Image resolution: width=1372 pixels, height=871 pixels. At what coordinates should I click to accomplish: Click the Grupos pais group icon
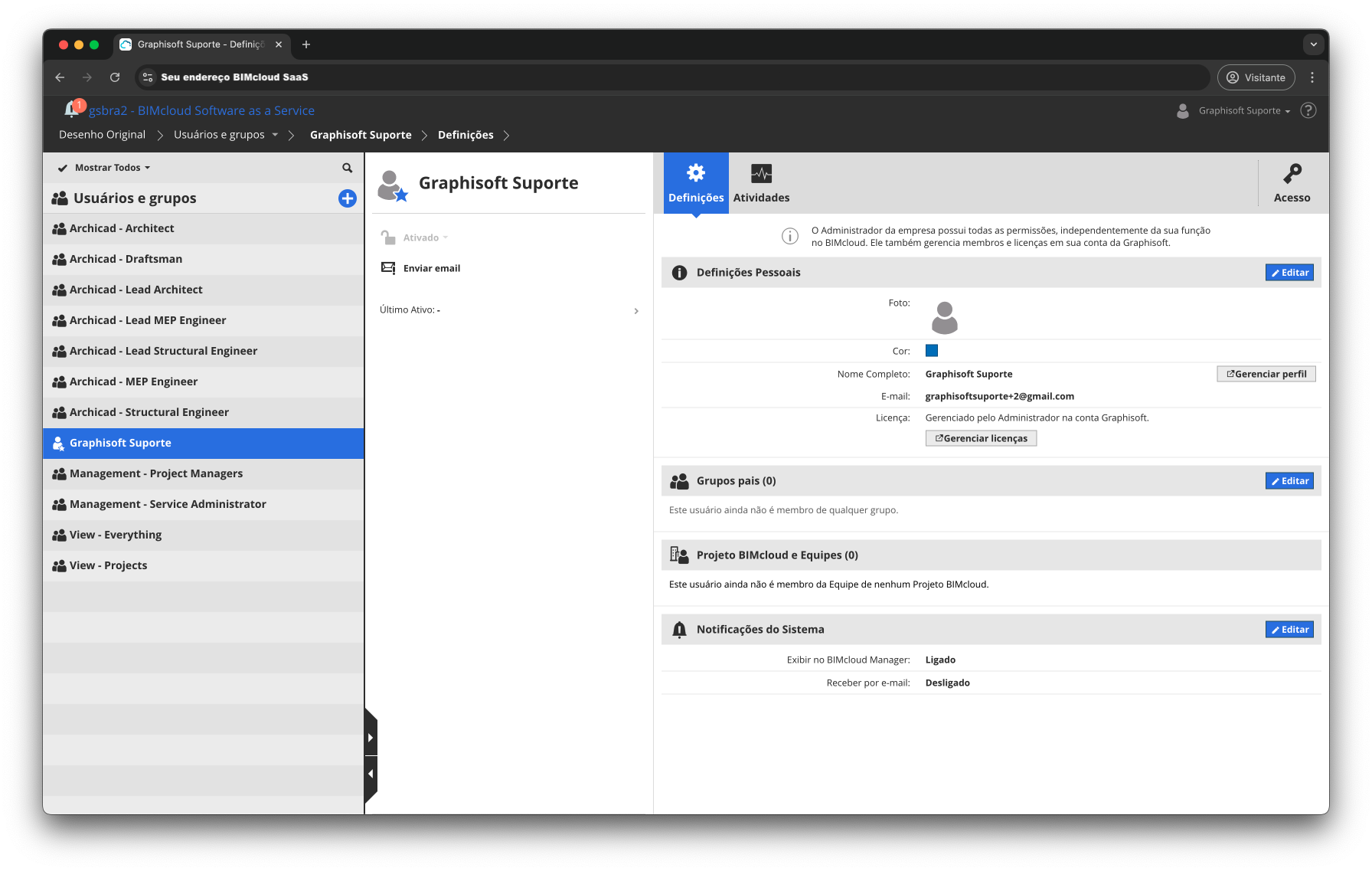679,481
